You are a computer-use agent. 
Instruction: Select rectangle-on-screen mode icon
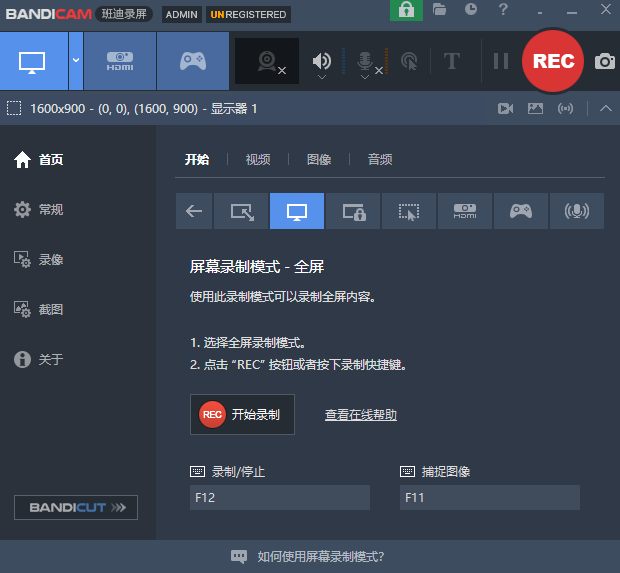coord(241,211)
